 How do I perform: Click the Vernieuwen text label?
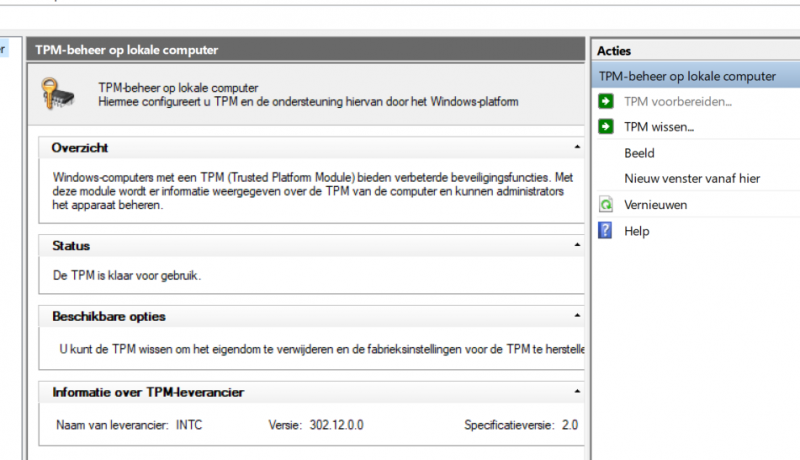[x=655, y=205]
